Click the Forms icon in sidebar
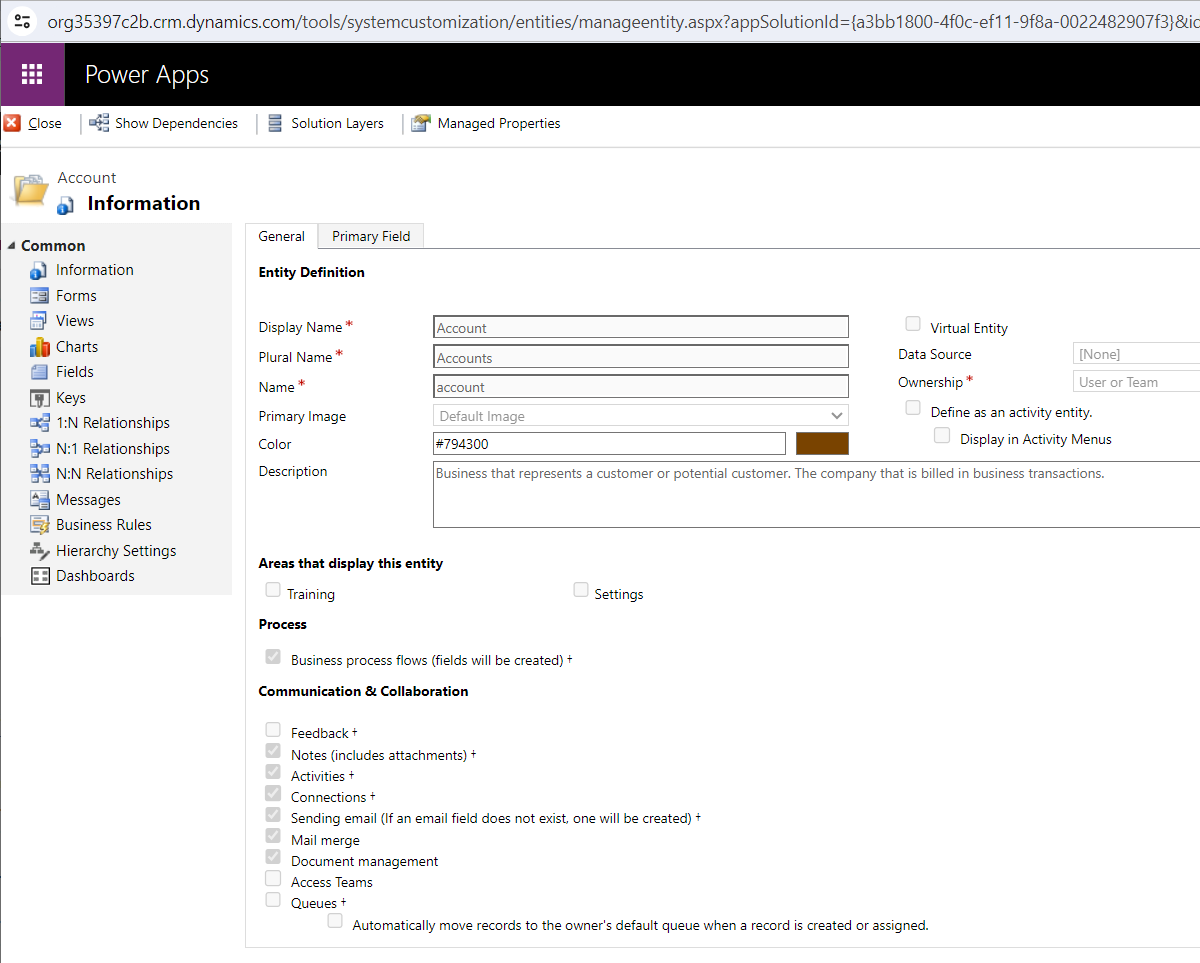Image resolution: width=1200 pixels, height=963 pixels. tap(39, 296)
